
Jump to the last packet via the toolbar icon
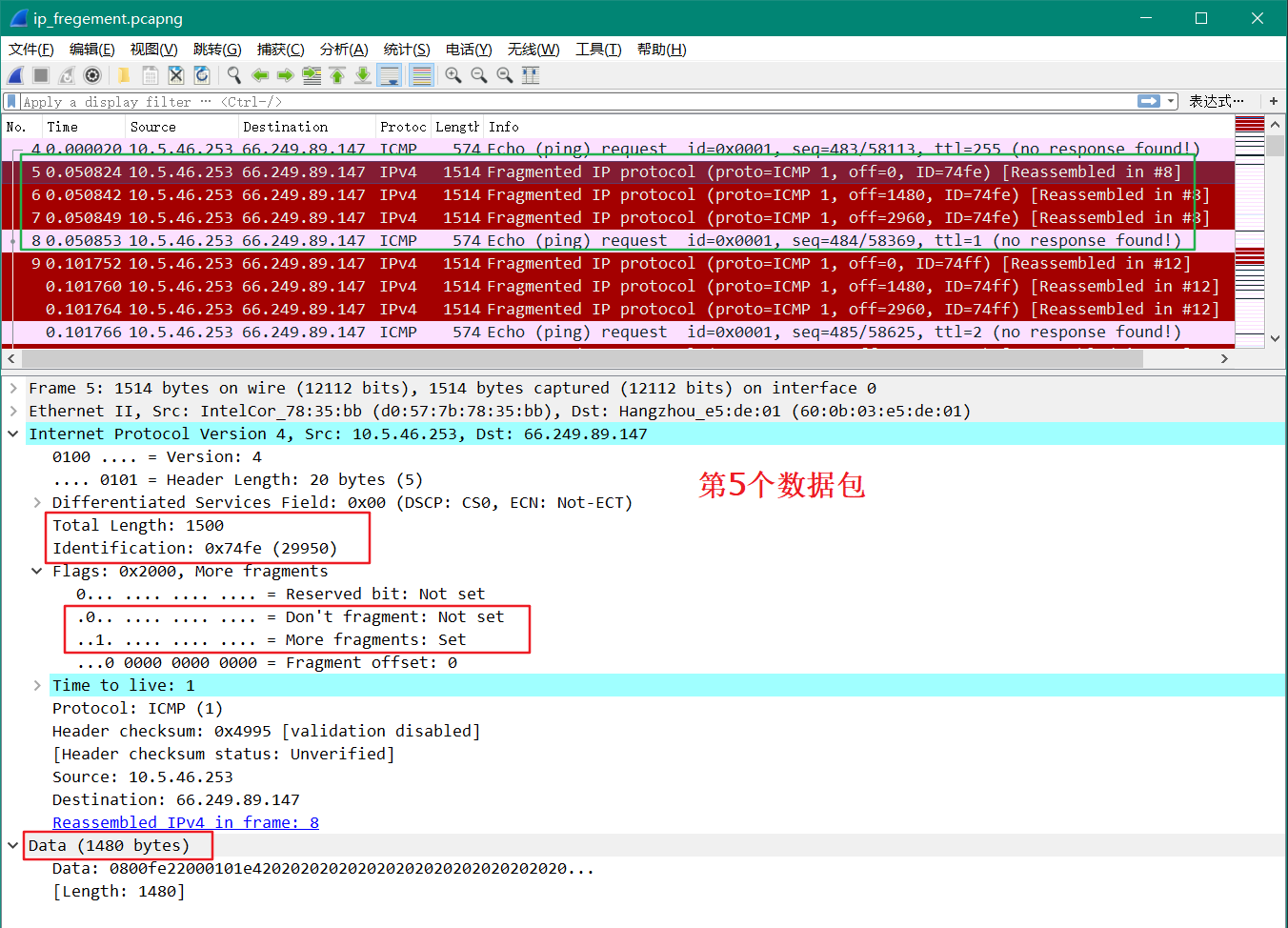(363, 75)
